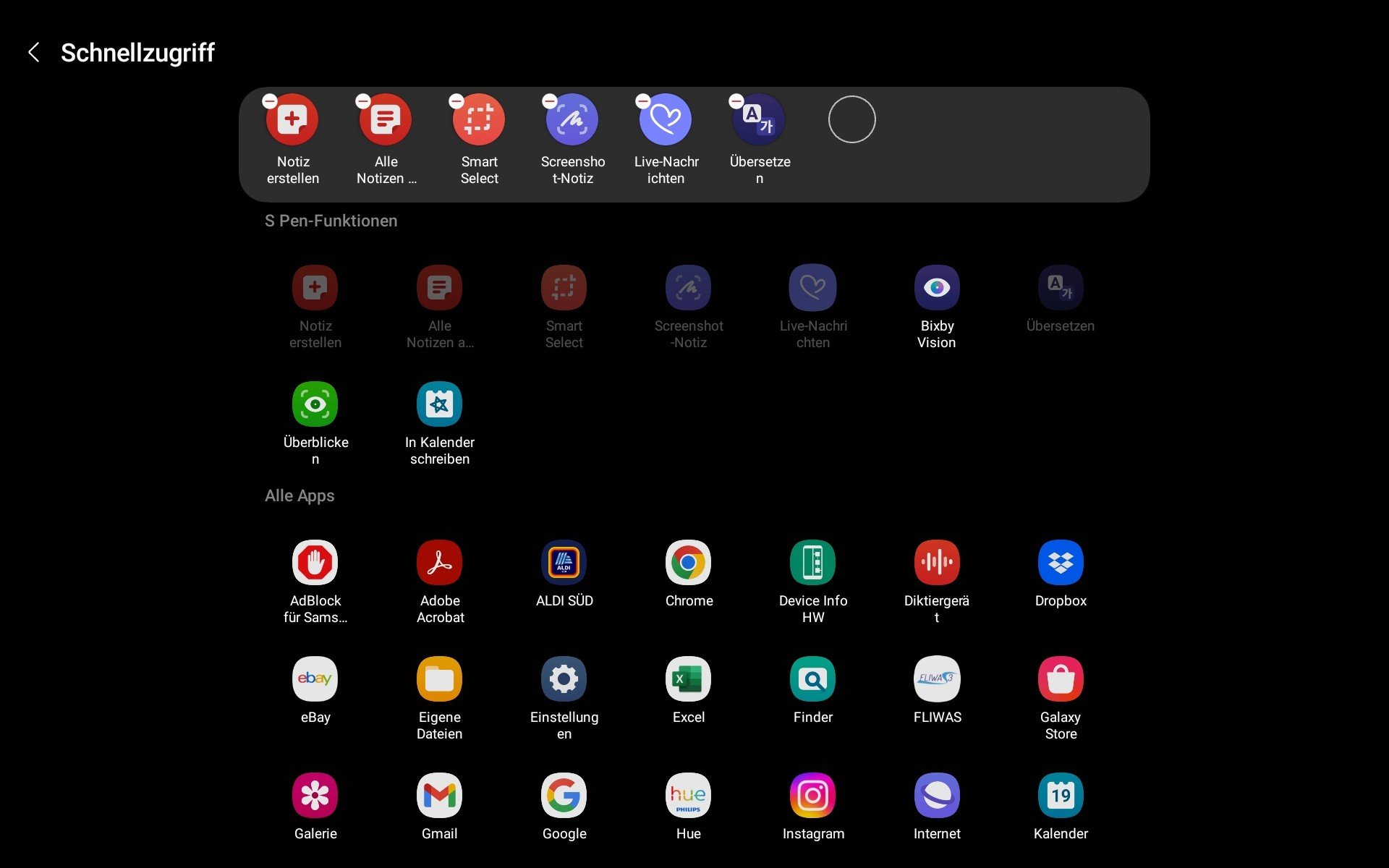Viewport: 1389px width, 868px height.
Task: Remove Smart Select shortcut via minus badge
Action: (x=456, y=101)
